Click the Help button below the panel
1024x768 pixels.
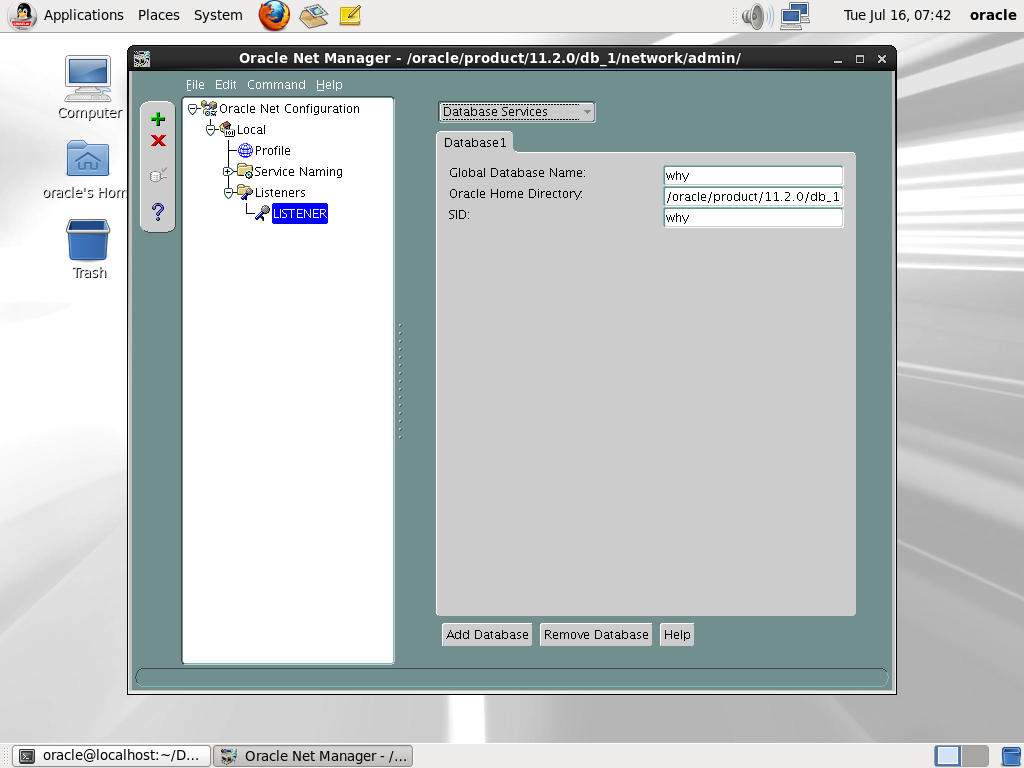pos(677,635)
